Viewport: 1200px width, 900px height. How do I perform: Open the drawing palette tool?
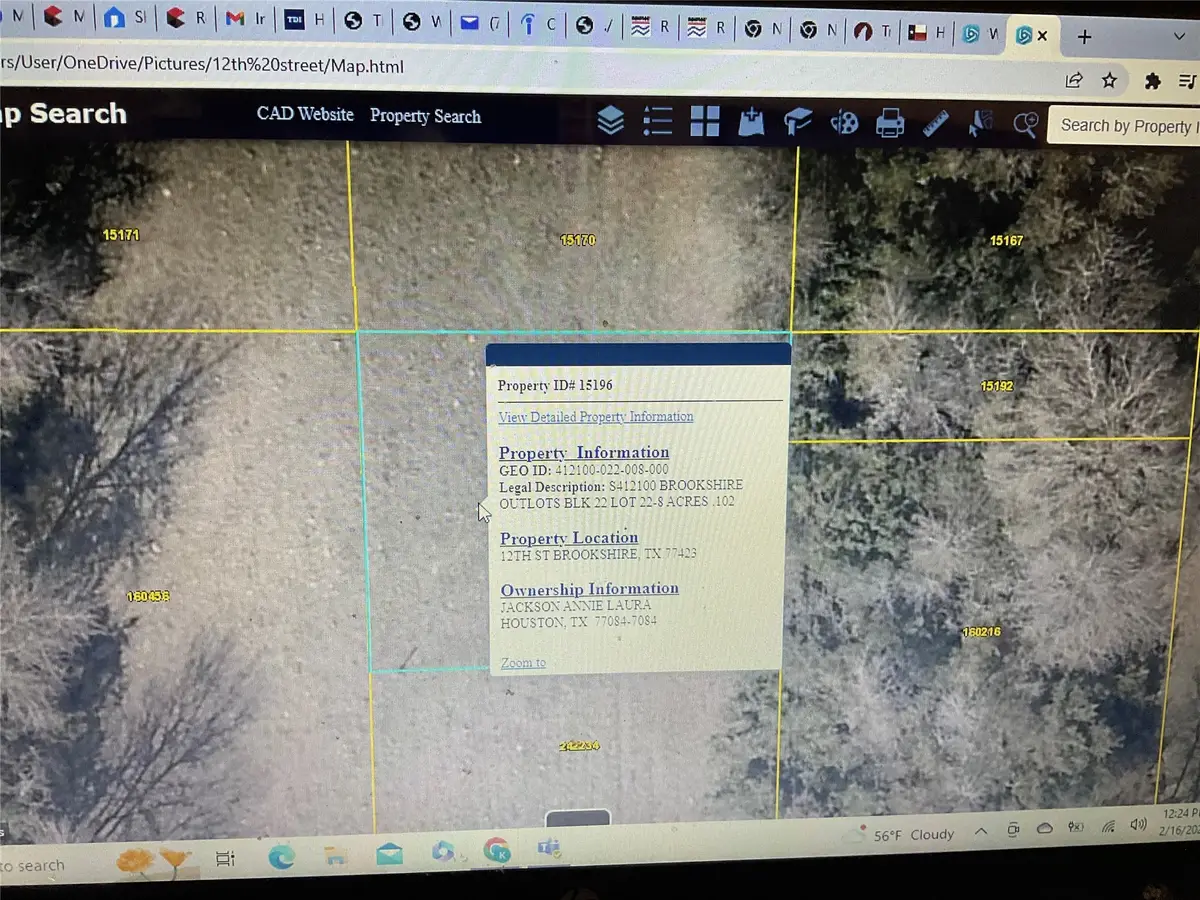(x=843, y=122)
